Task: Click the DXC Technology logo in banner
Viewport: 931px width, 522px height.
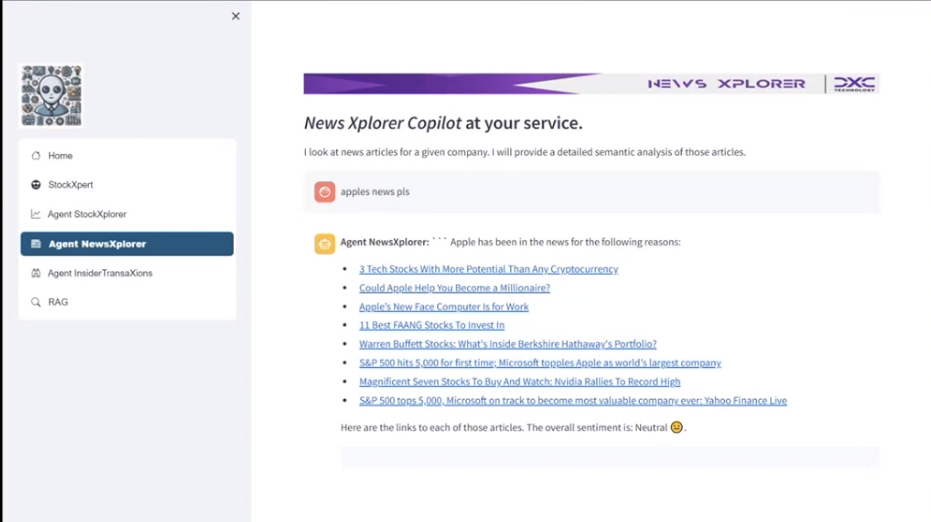Action: tap(854, 84)
